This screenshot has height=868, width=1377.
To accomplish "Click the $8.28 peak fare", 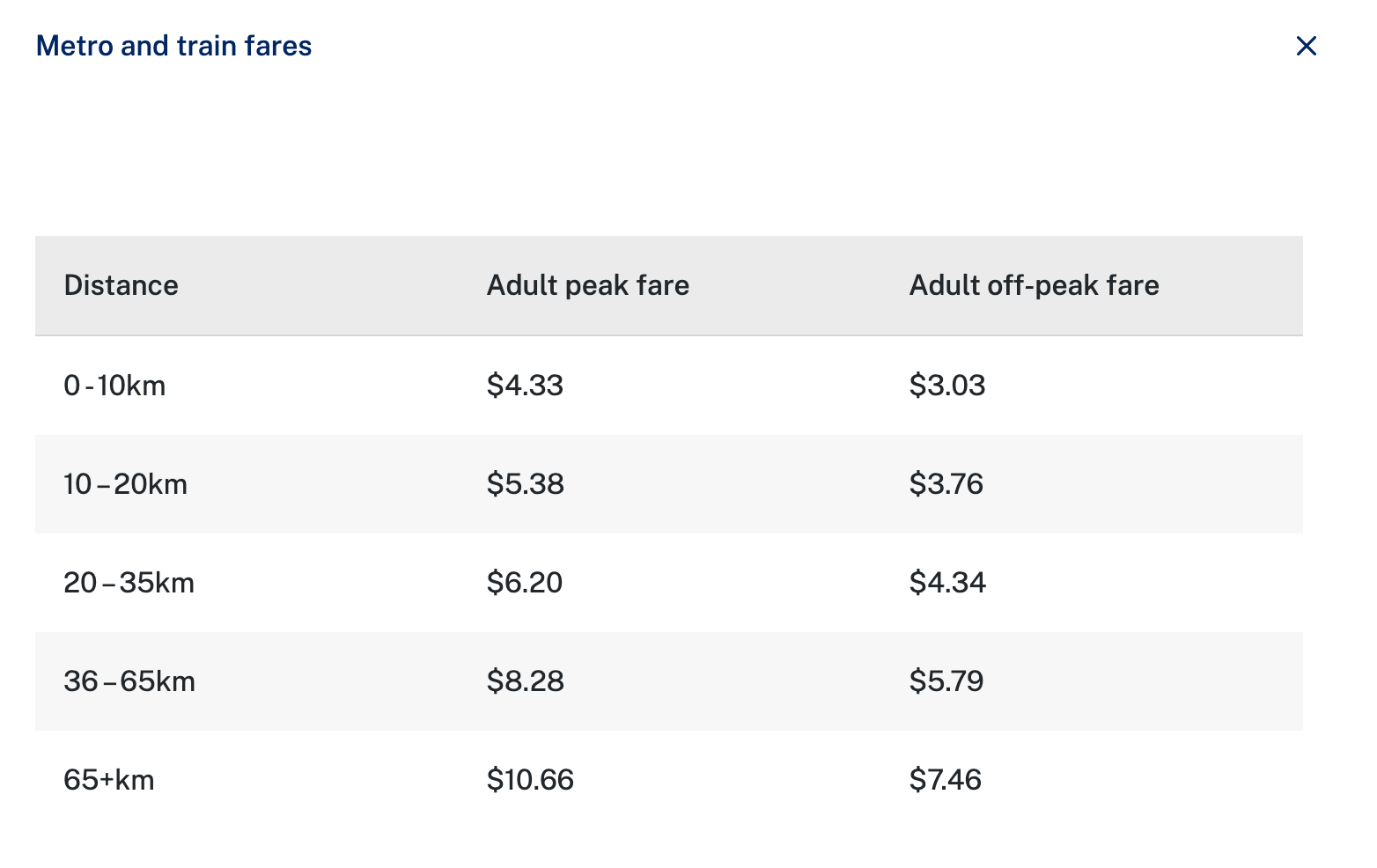I will tap(525, 681).
